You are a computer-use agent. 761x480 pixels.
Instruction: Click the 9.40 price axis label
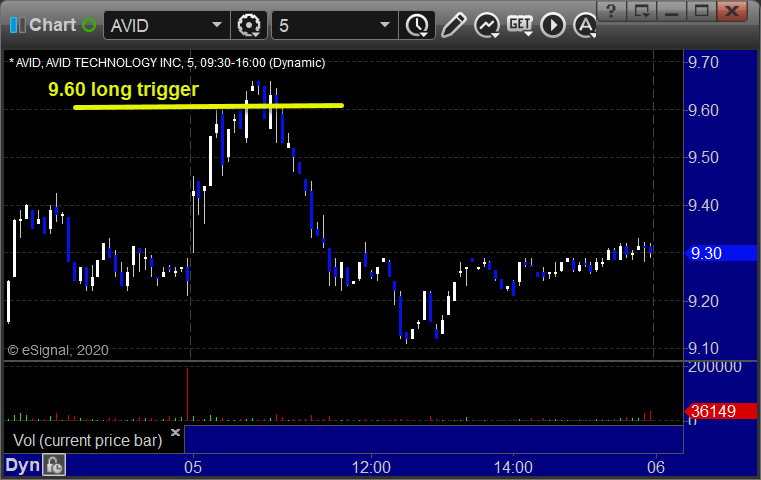tap(703, 205)
